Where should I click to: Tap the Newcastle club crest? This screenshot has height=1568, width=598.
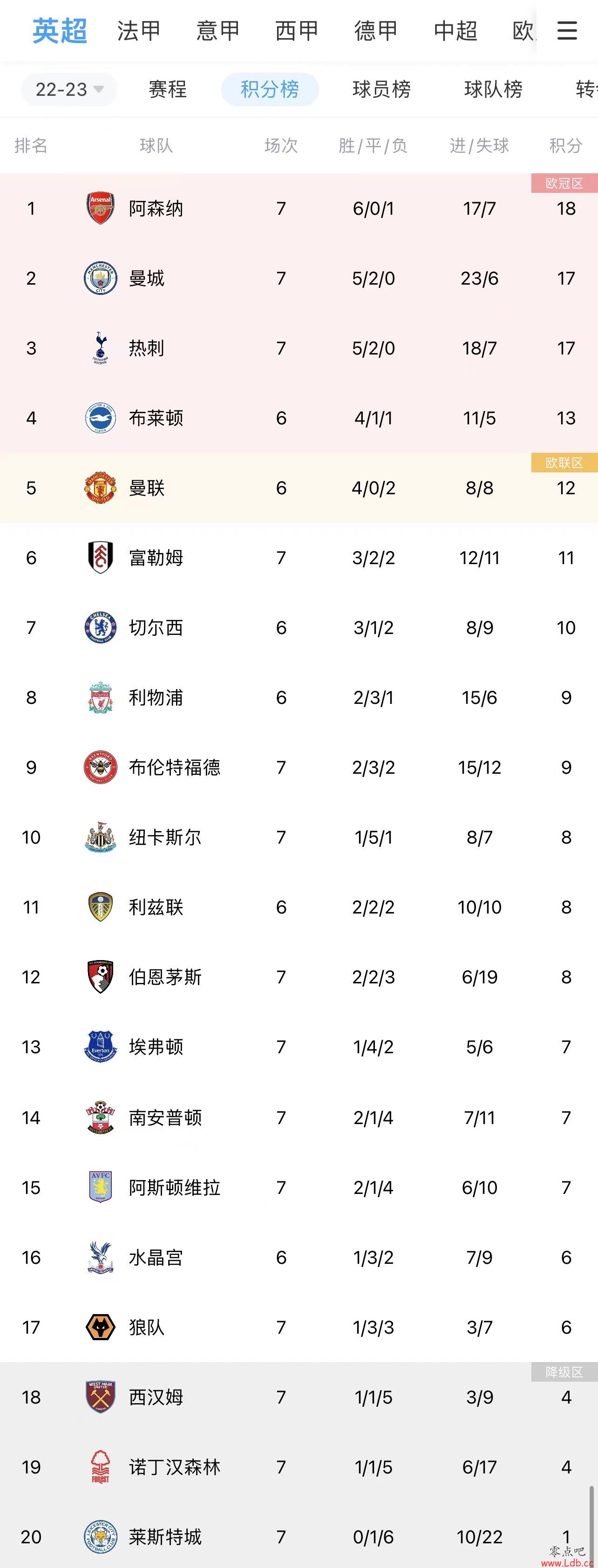[x=101, y=838]
